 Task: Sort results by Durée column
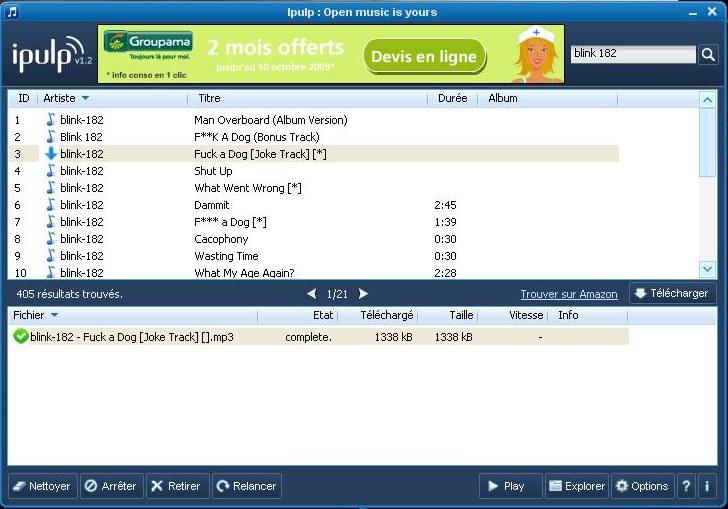453,98
